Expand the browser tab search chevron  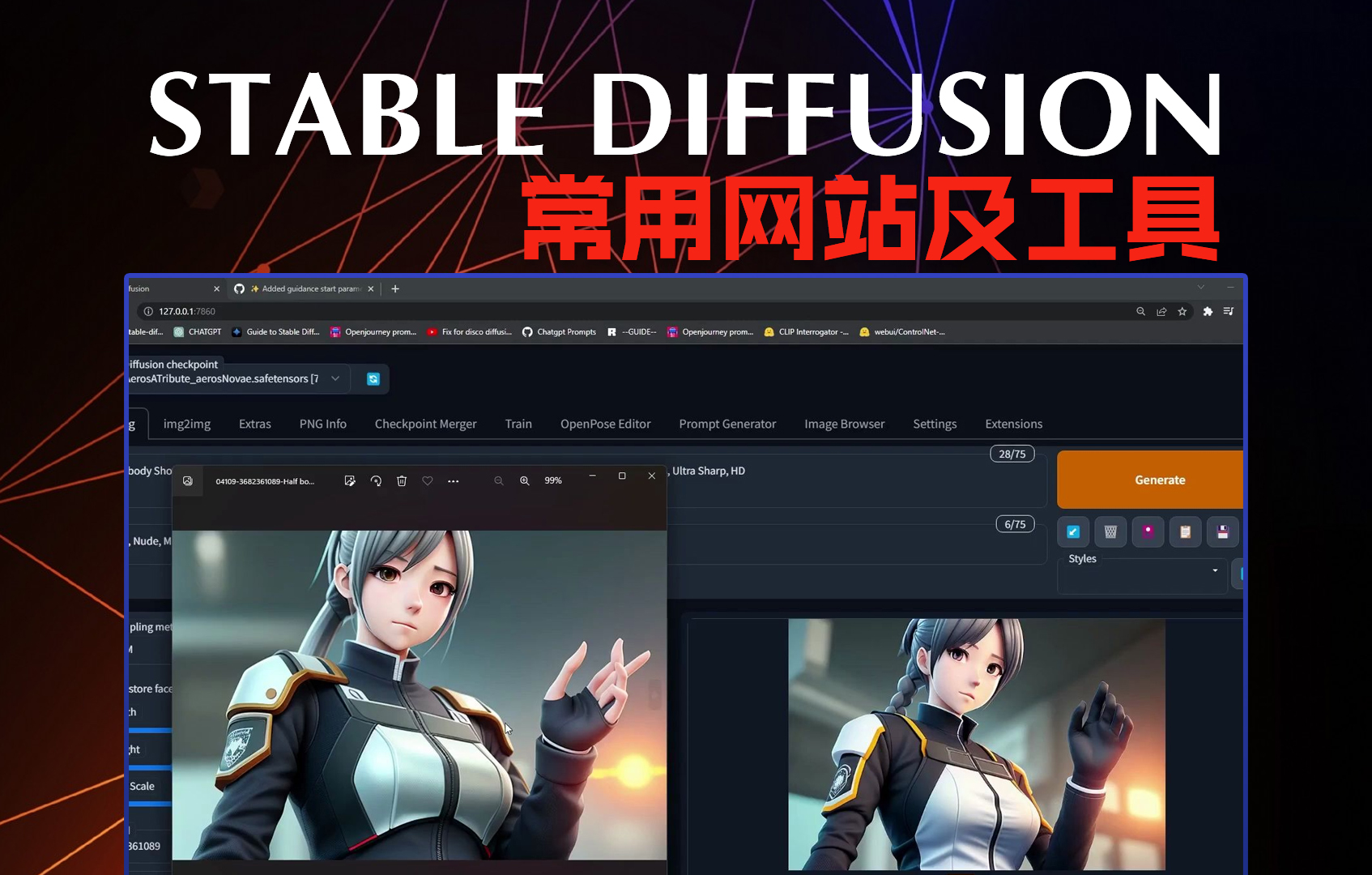click(1201, 287)
